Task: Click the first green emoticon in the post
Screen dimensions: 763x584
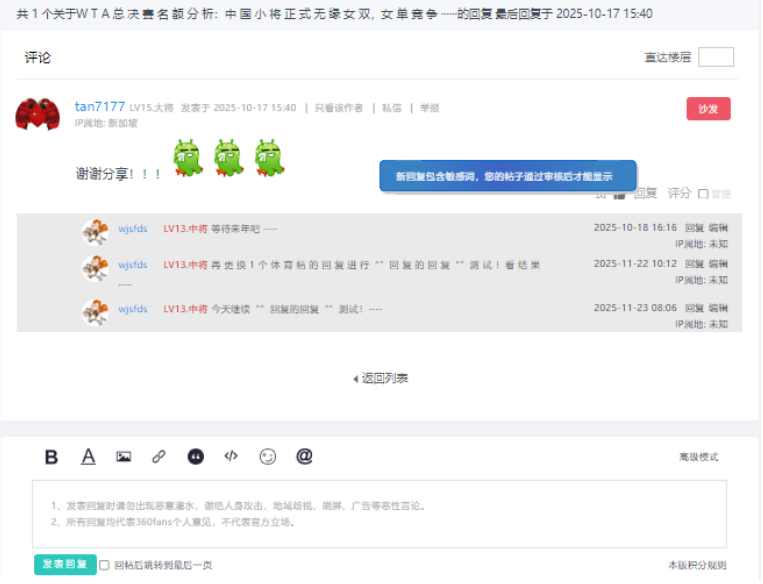Action: 188,158
